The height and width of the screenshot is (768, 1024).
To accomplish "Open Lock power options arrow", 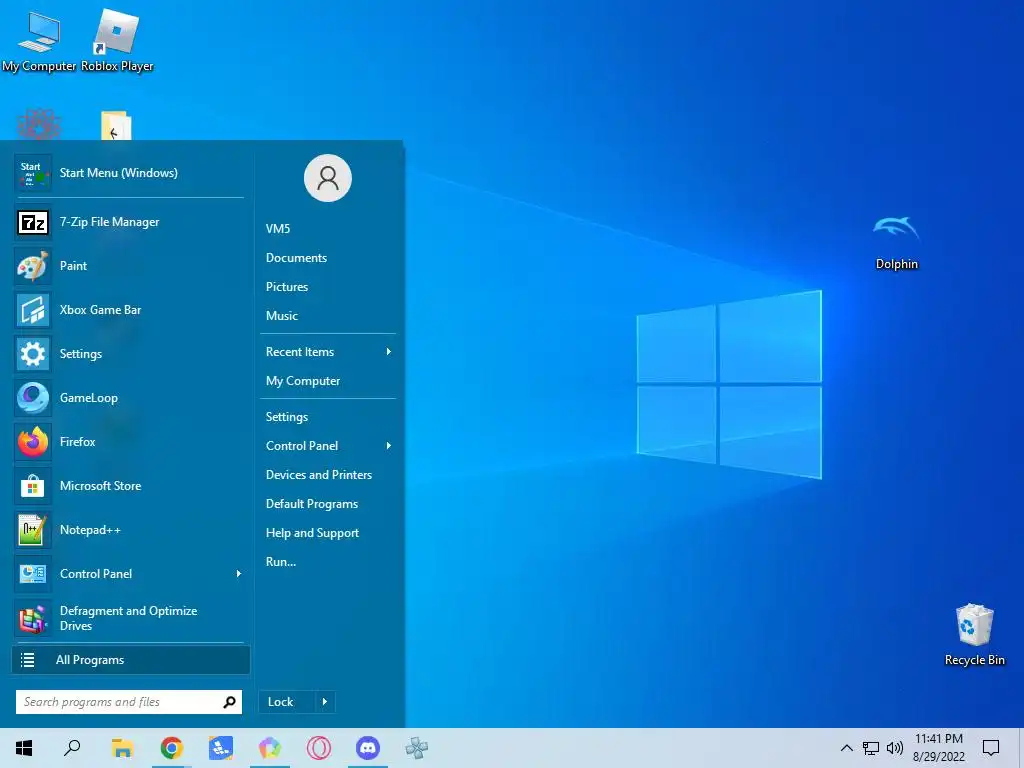I will point(325,702).
